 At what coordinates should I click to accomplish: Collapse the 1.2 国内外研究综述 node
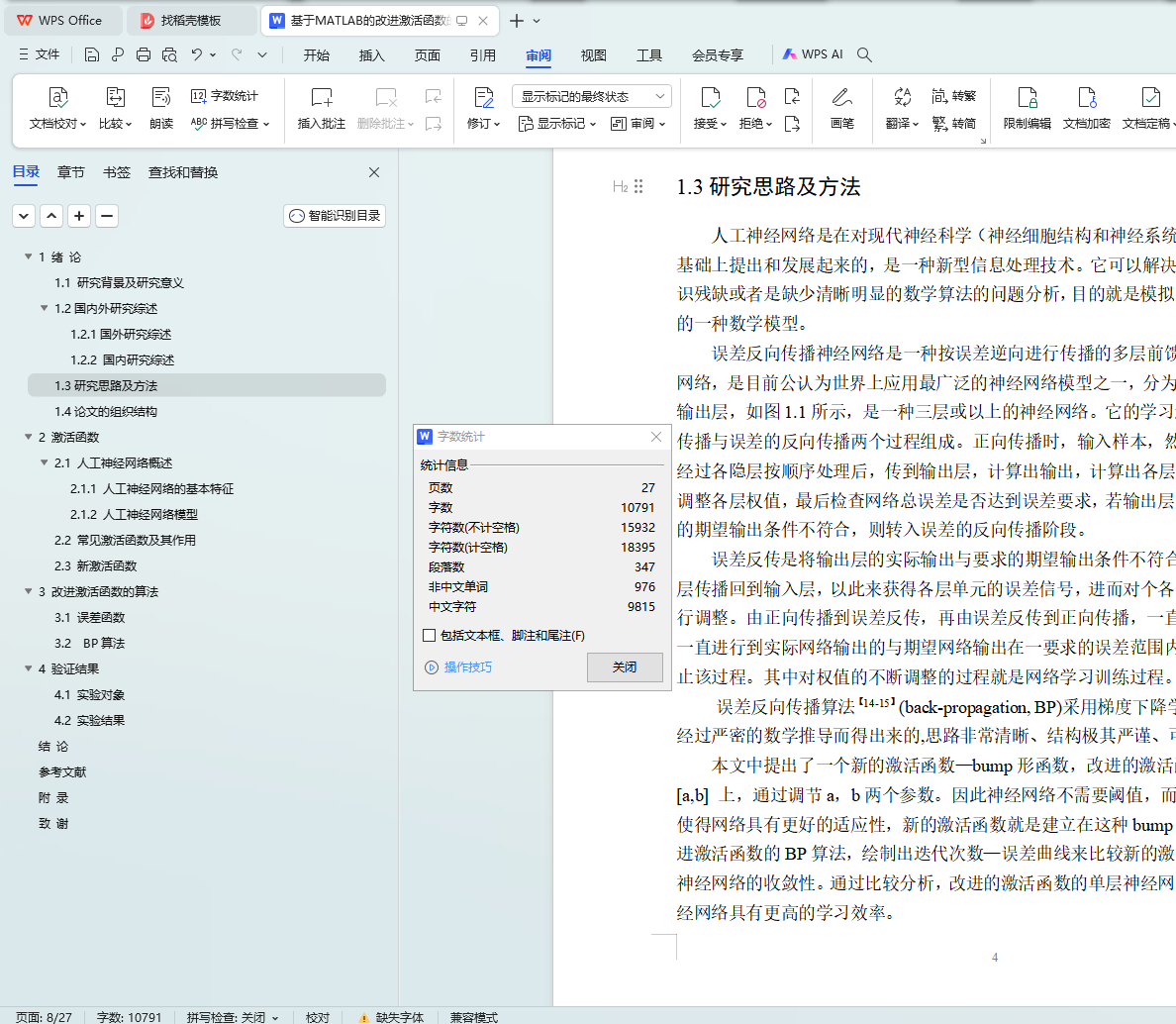tap(45, 308)
